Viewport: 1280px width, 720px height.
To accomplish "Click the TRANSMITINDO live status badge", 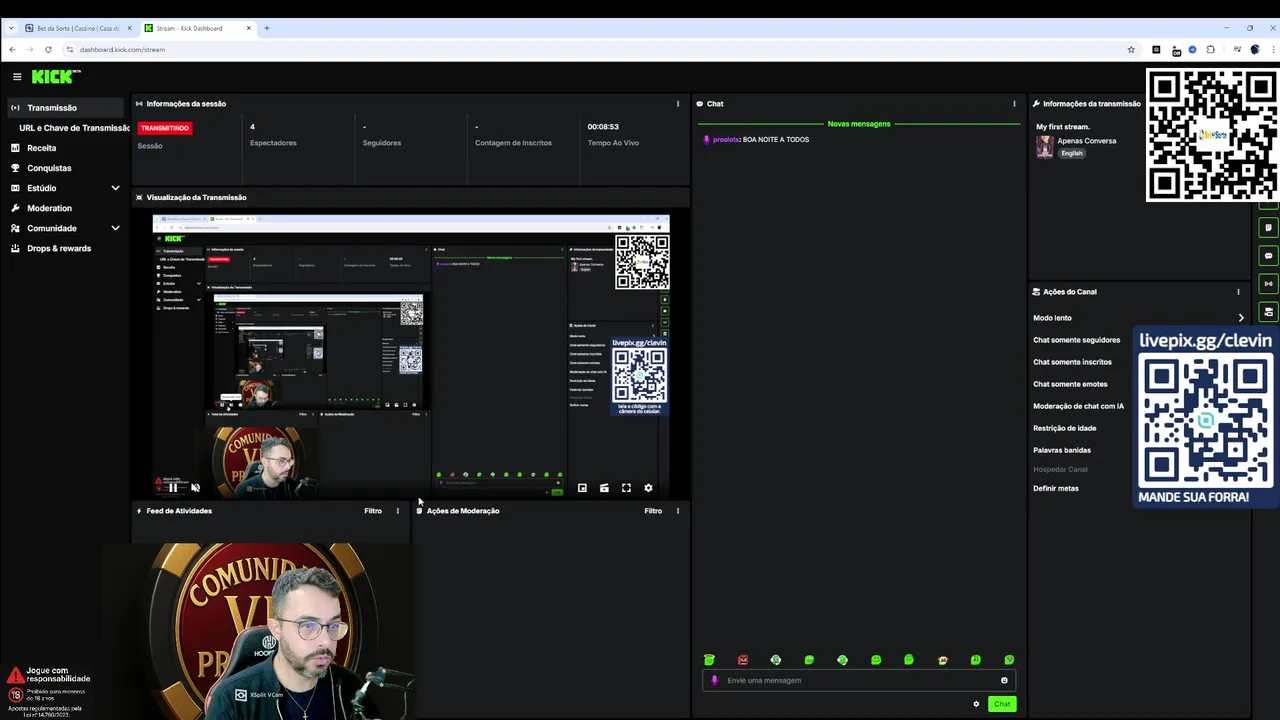I will tap(164, 128).
